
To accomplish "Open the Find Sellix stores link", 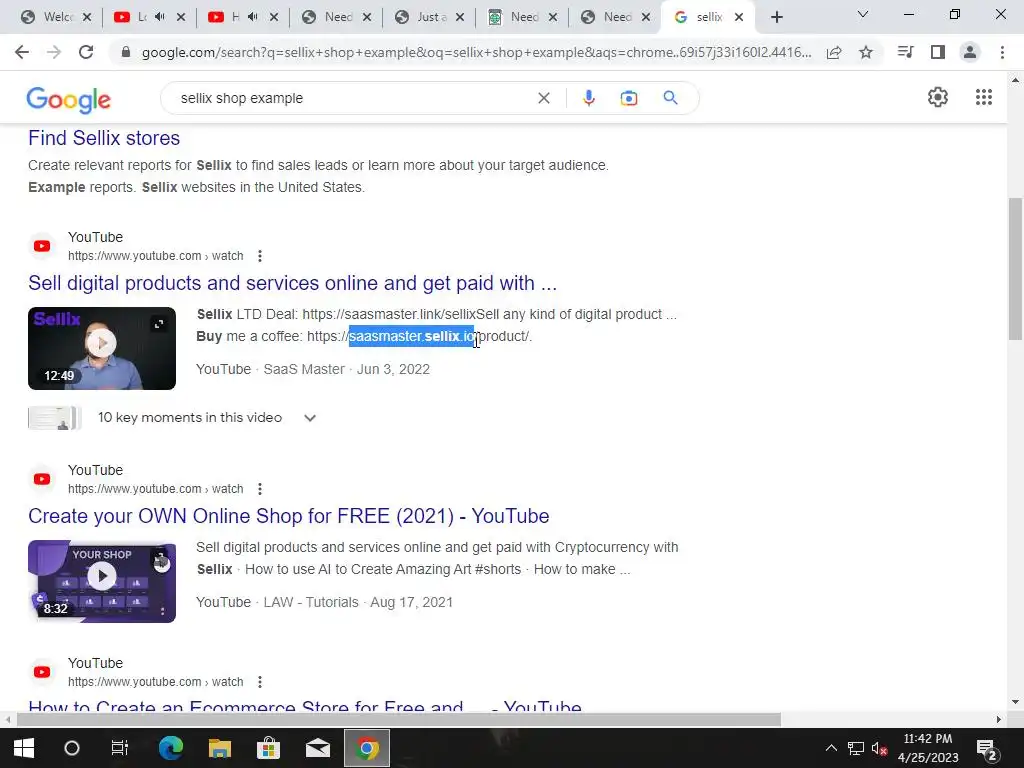I will (x=104, y=138).
